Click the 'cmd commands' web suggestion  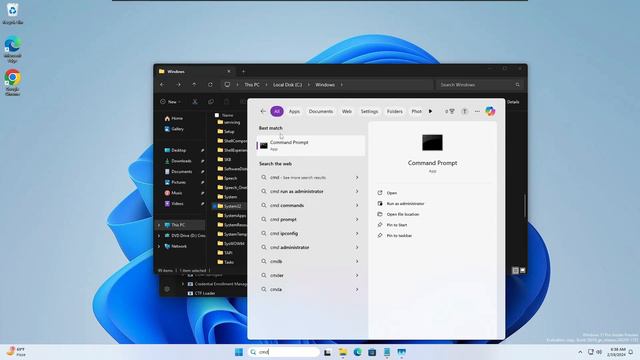point(311,205)
